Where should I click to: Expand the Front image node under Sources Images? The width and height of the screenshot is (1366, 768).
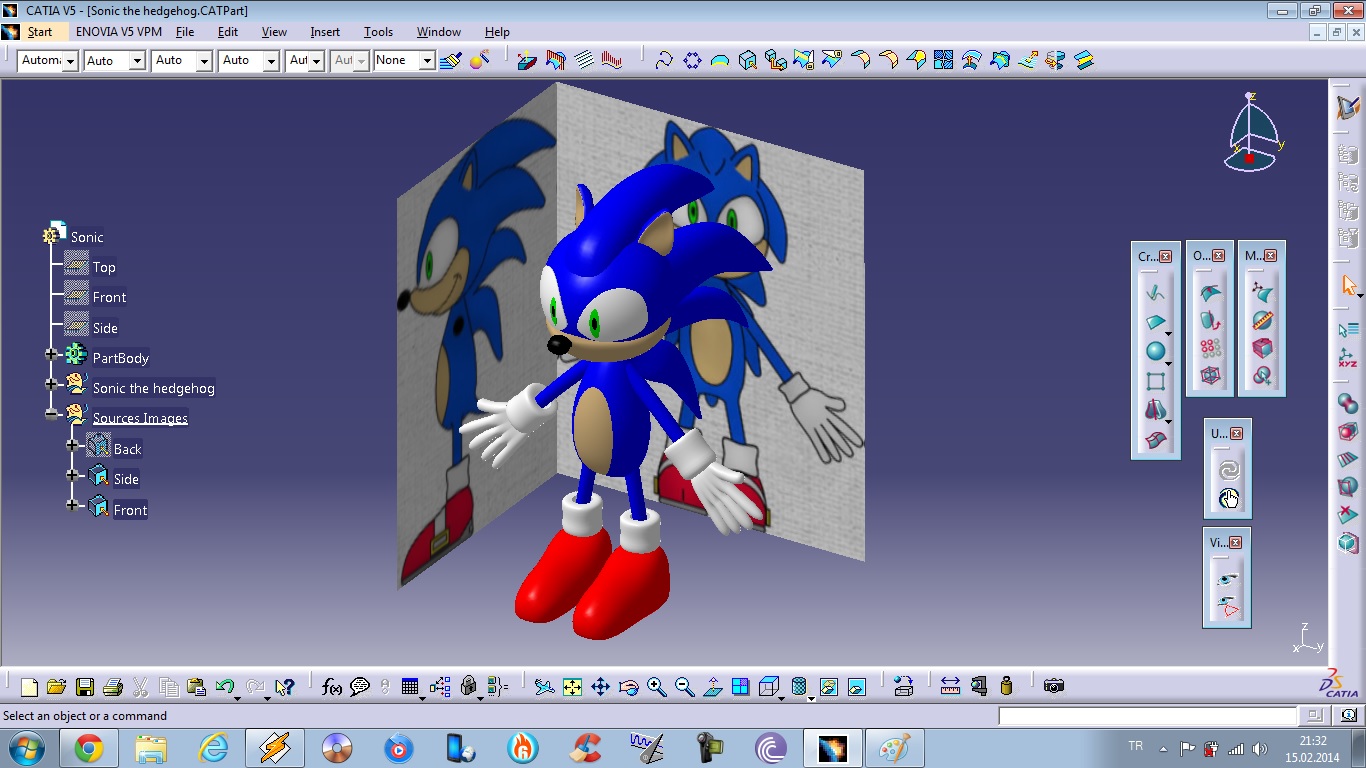pos(72,505)
